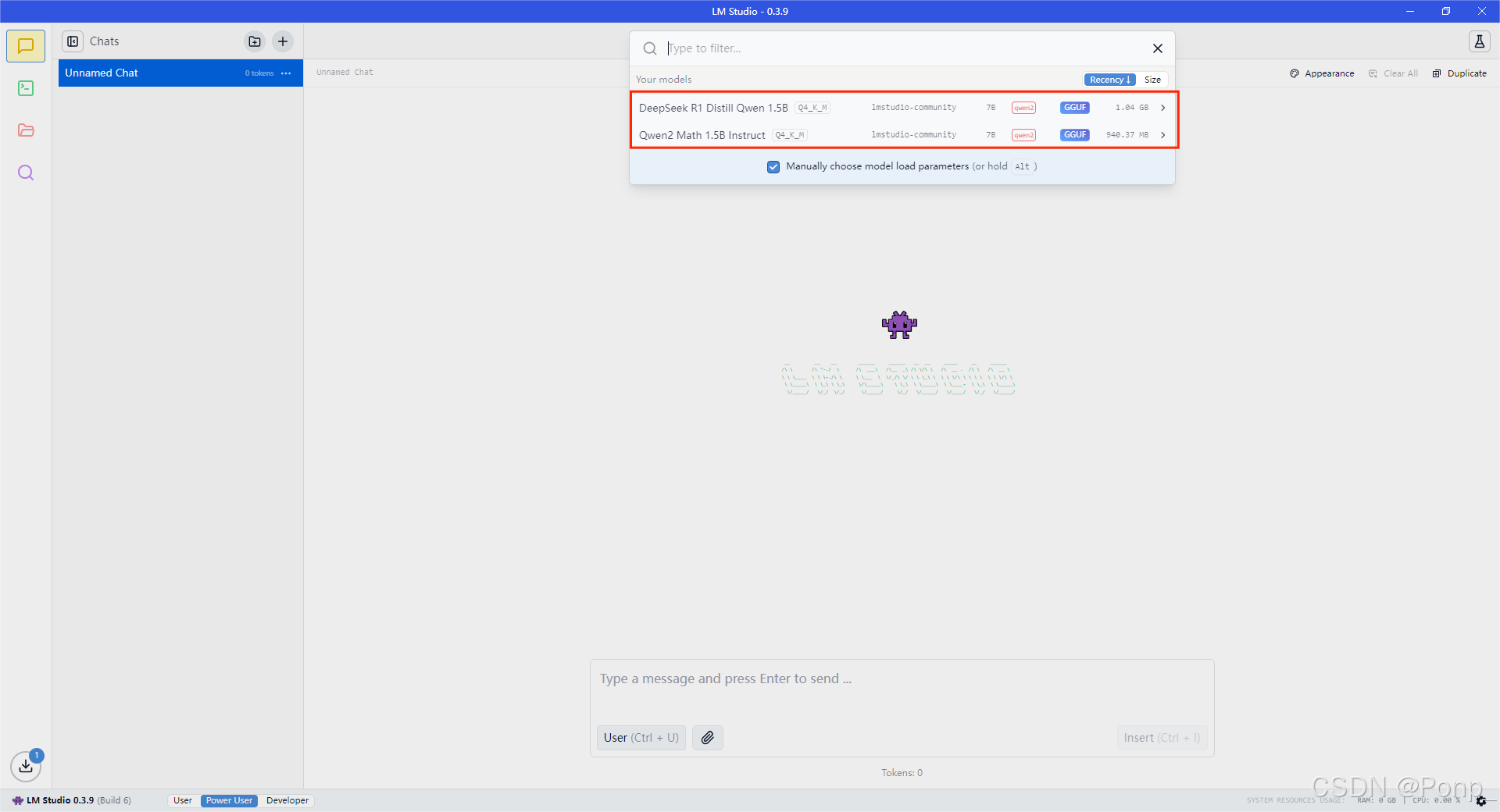This screenshot has width=1500, height=812.
Task: Select Qwen2 Math 1.5B Instruct model
Action: (903, 135)
